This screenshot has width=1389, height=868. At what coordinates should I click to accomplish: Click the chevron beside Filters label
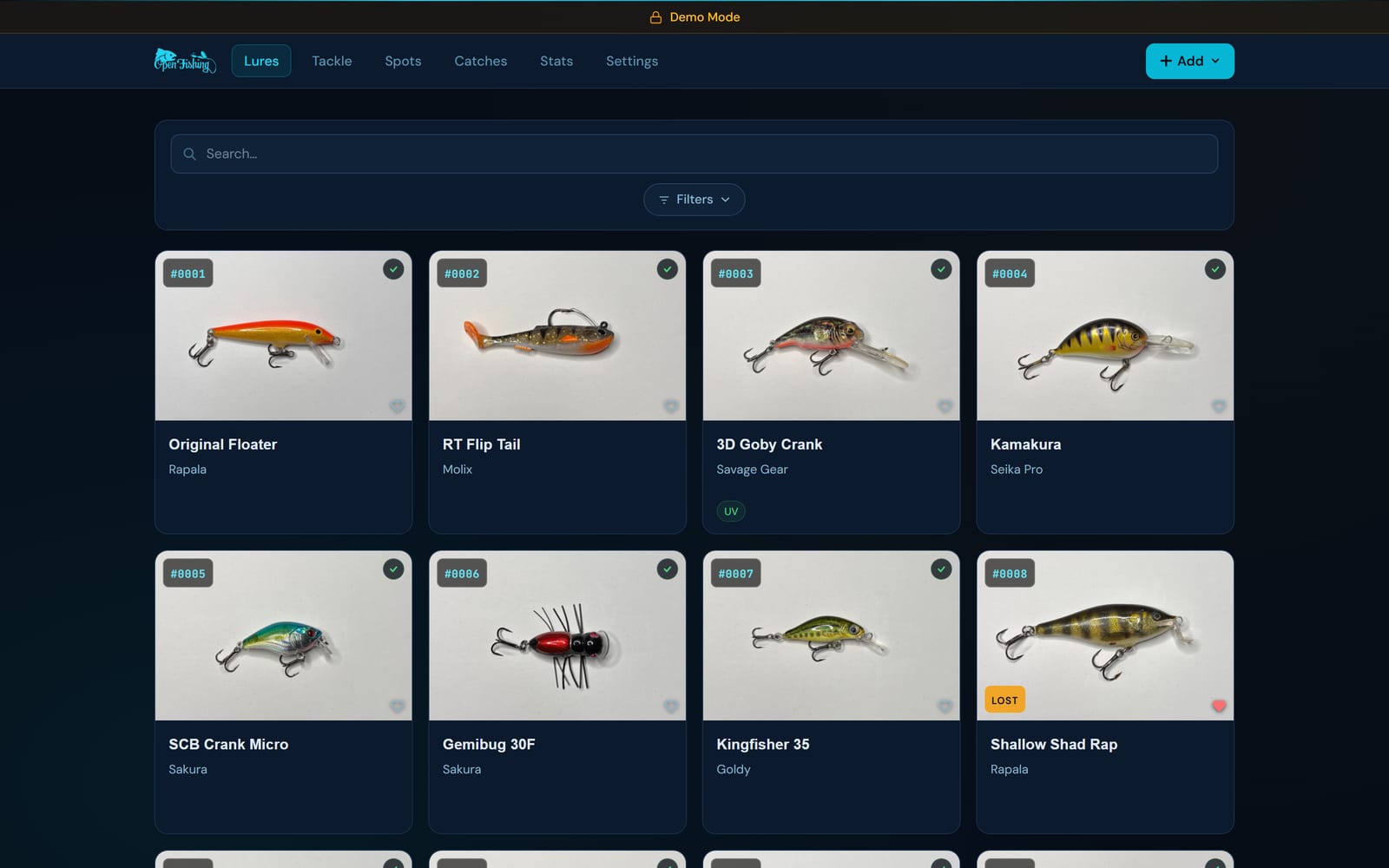(726, 200)
